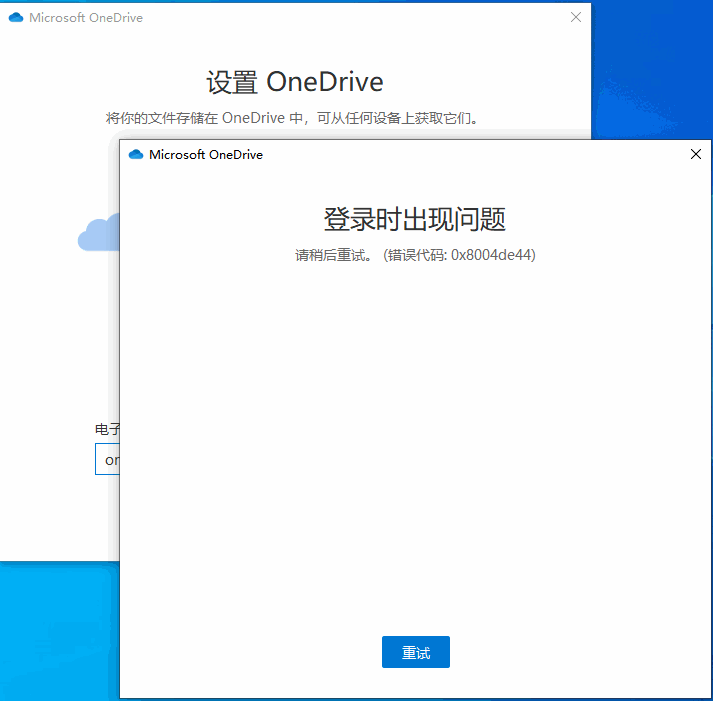Image resolution: width=713 pixels, height=701 pixels.
Task: Click the blank white body of the error dialog
Action: [x=415, y=432]
